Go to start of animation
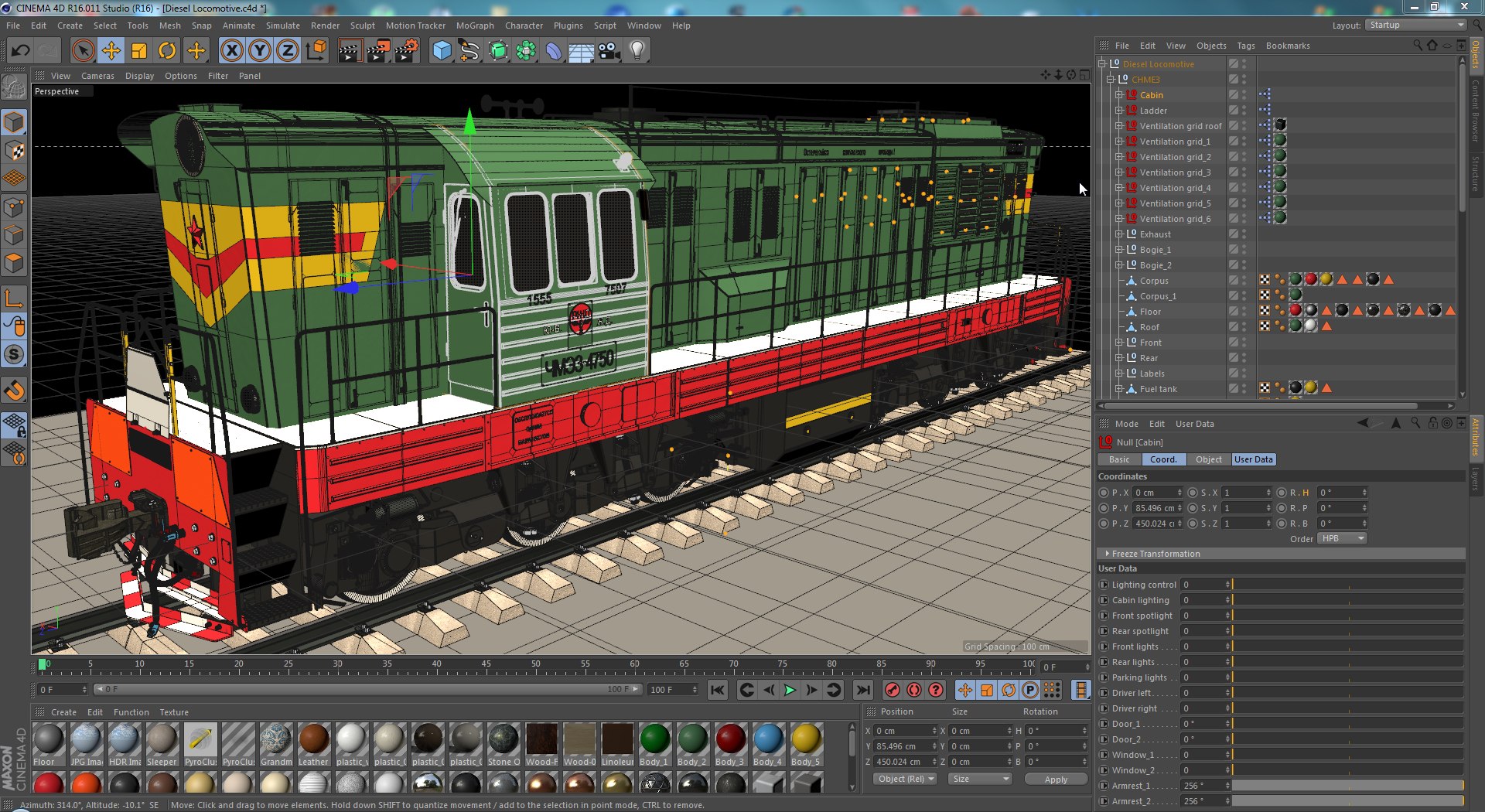 tap(718, 690)
